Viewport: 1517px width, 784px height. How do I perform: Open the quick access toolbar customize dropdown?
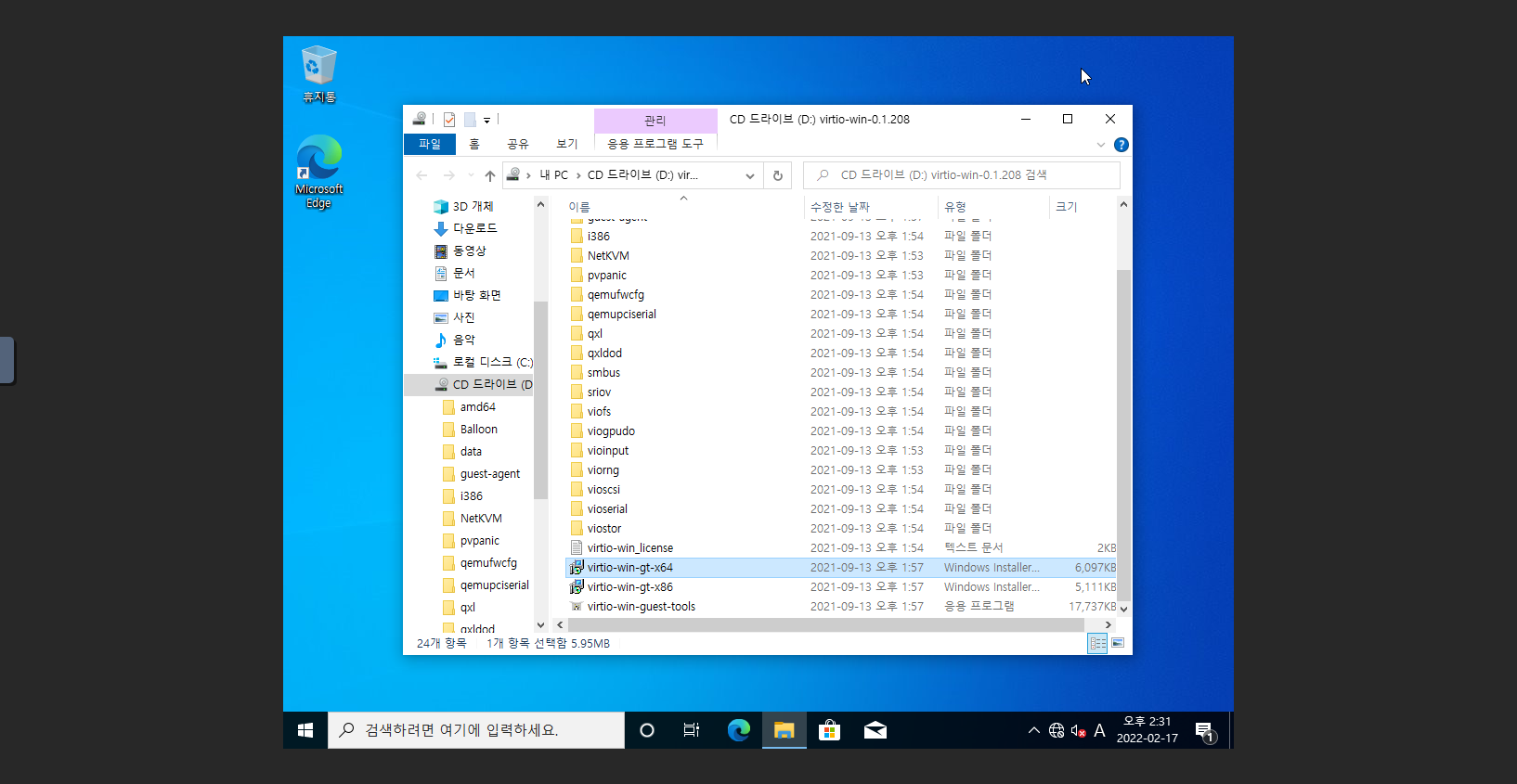(486, 120)
